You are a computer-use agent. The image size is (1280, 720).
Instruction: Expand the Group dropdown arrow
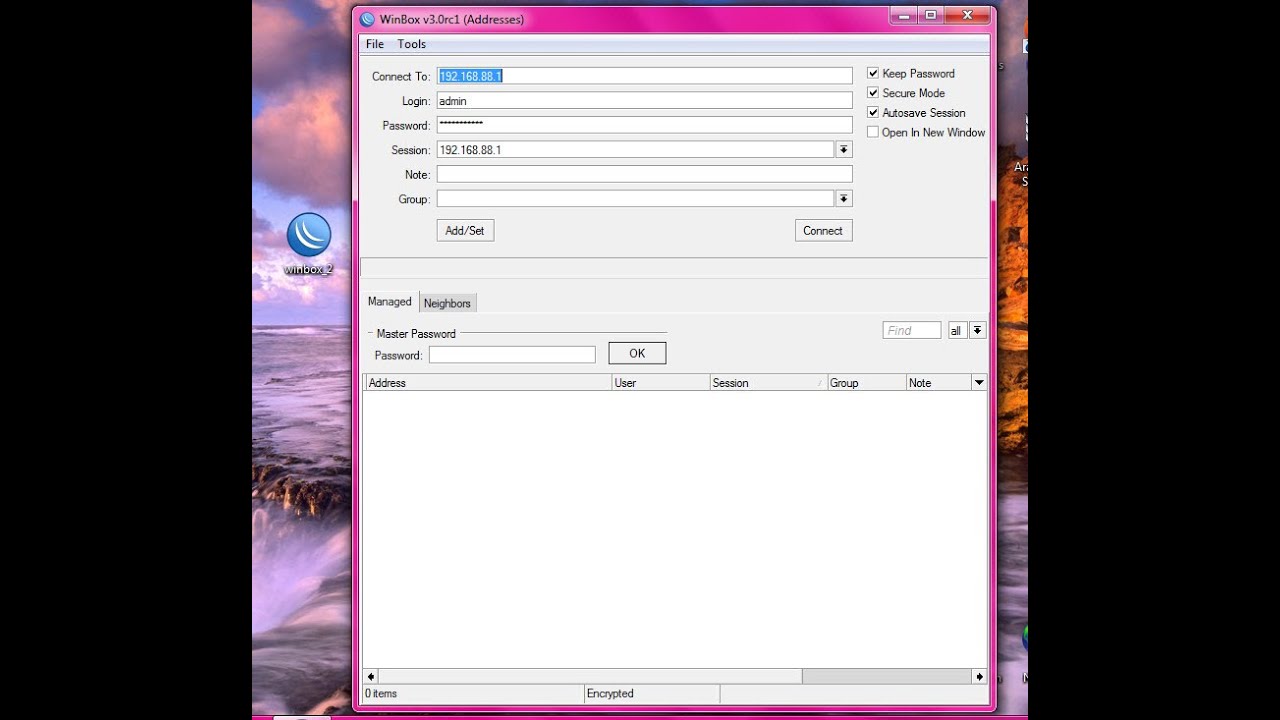tap(844, 199)
